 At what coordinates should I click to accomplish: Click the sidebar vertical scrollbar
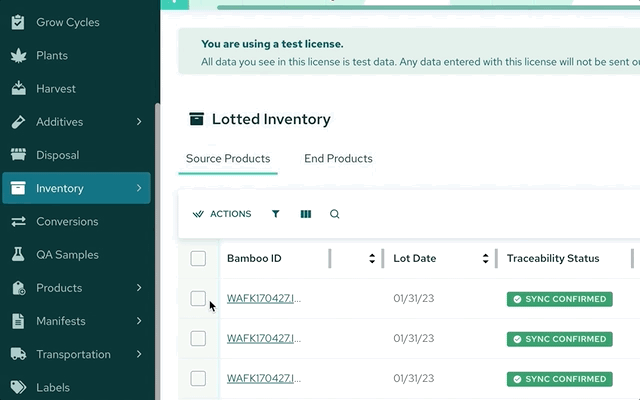coord(157,251)
